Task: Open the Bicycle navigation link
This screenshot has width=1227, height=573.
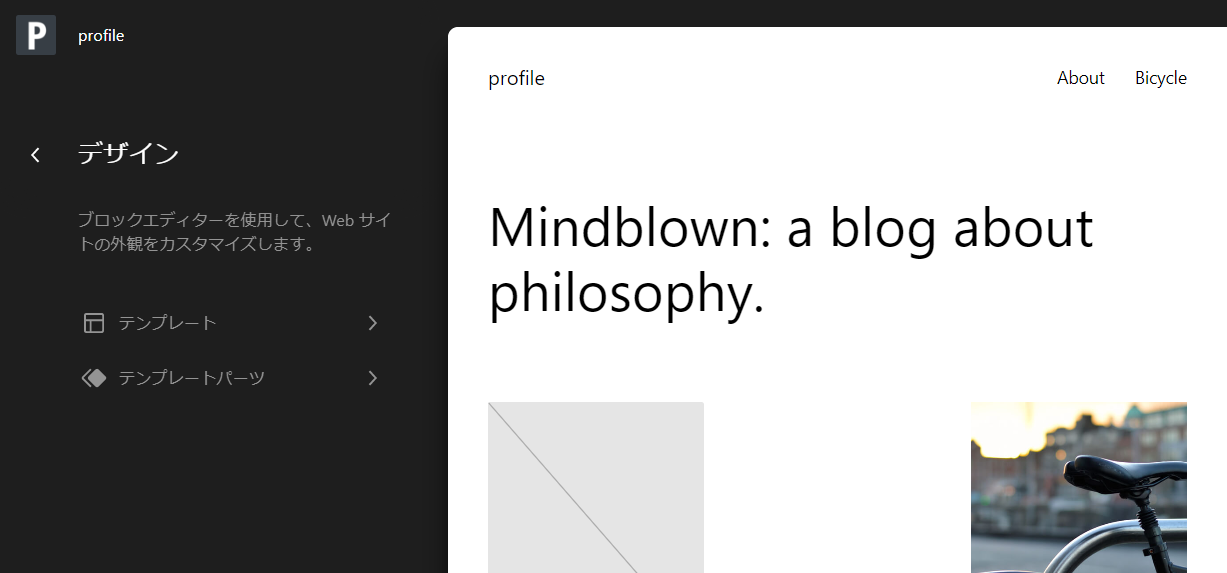Action: tap(1161, 78)
